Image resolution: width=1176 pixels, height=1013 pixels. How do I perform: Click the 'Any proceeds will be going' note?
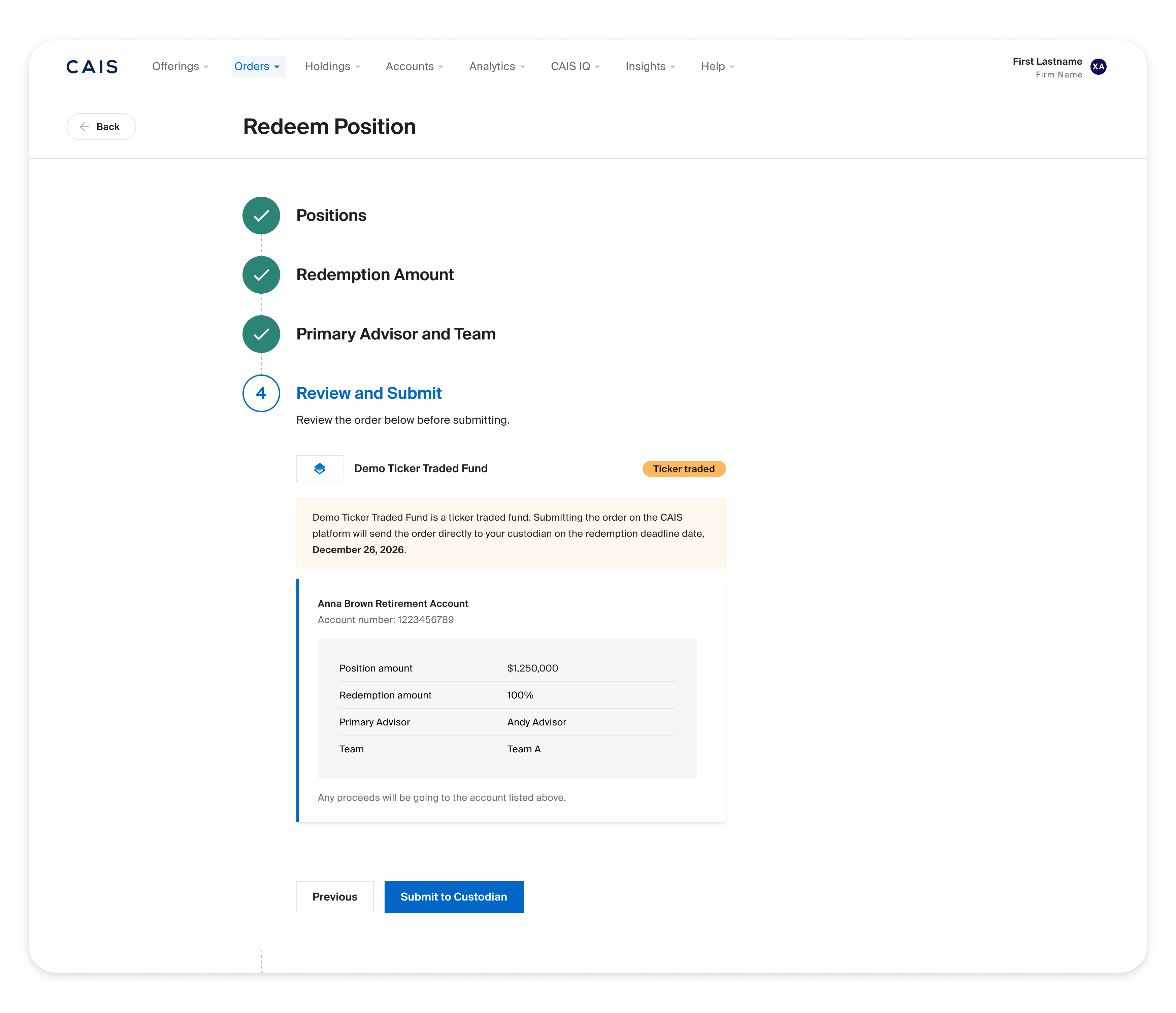coord(442,798)
